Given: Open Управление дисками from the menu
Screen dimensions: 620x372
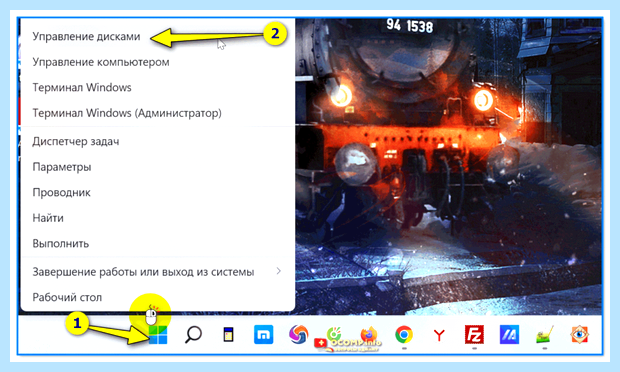Looking at the screenshot, I should (x=86, y=36).
